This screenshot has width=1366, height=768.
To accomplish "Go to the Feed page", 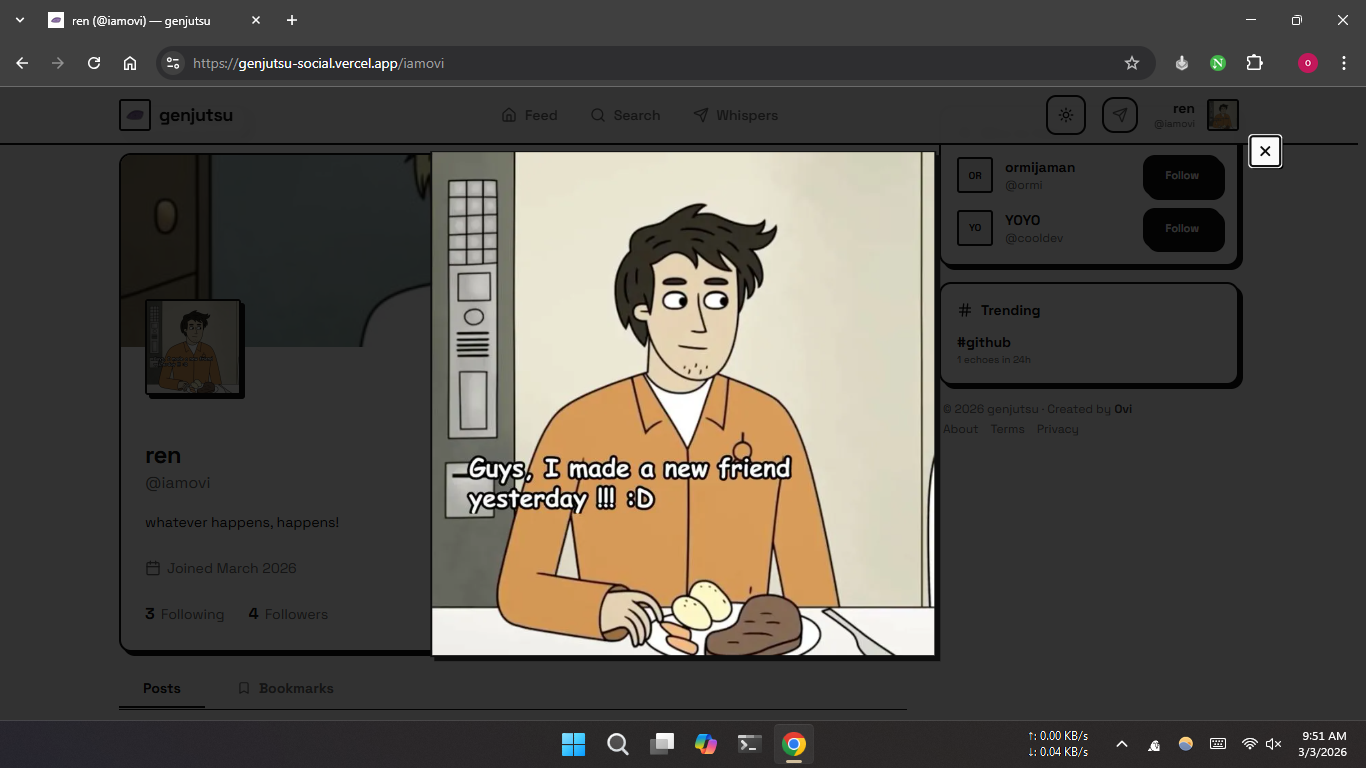I will tap(530, 115).
